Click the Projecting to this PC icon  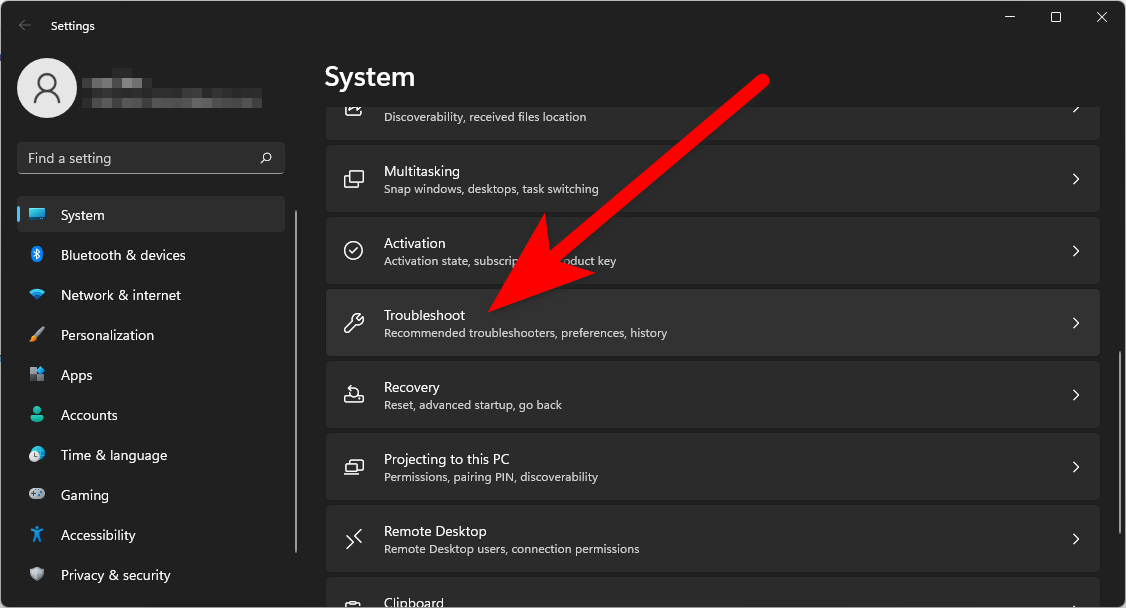pos(354,467)
